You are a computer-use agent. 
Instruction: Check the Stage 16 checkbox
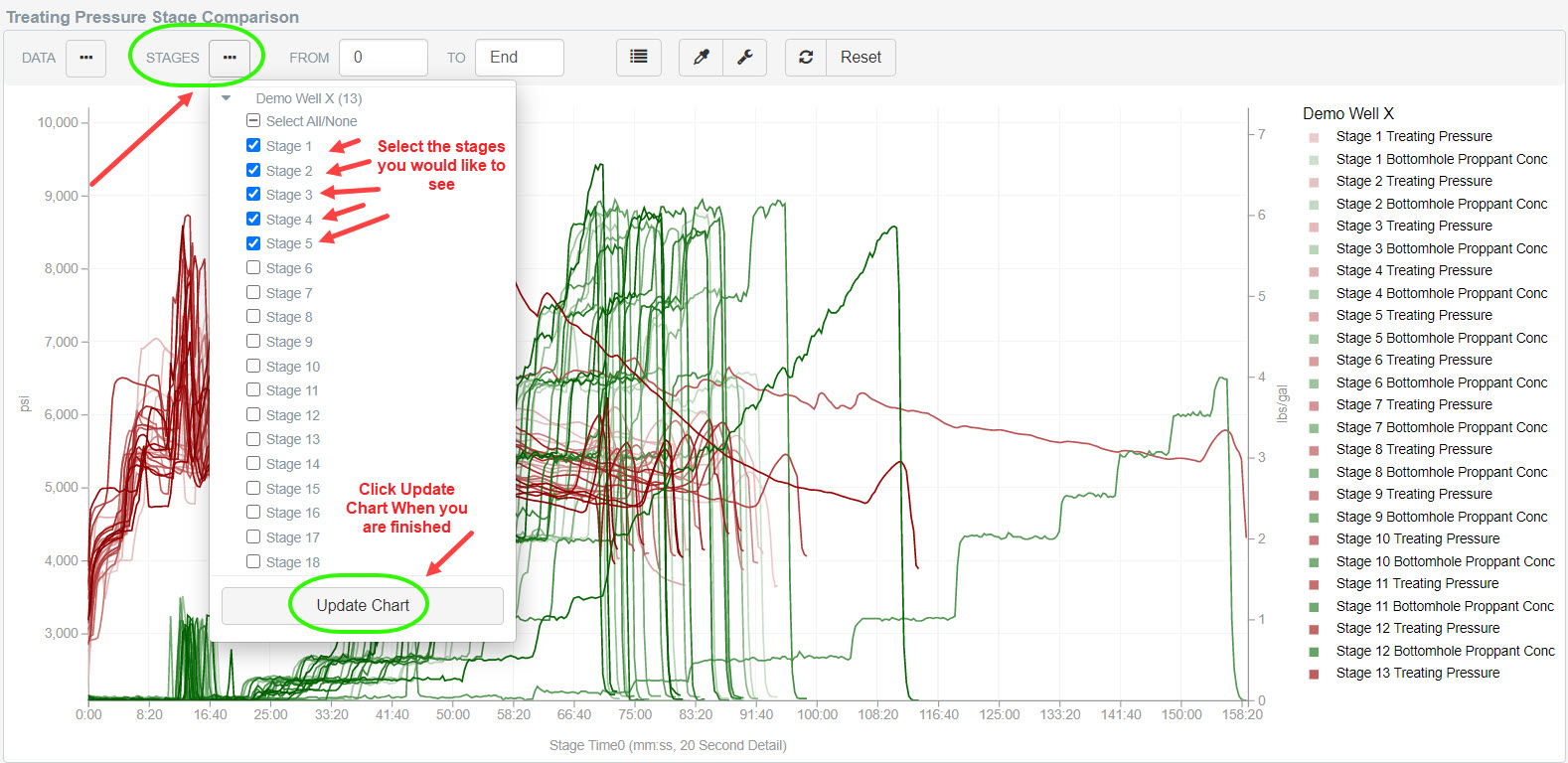click(253, 513)
